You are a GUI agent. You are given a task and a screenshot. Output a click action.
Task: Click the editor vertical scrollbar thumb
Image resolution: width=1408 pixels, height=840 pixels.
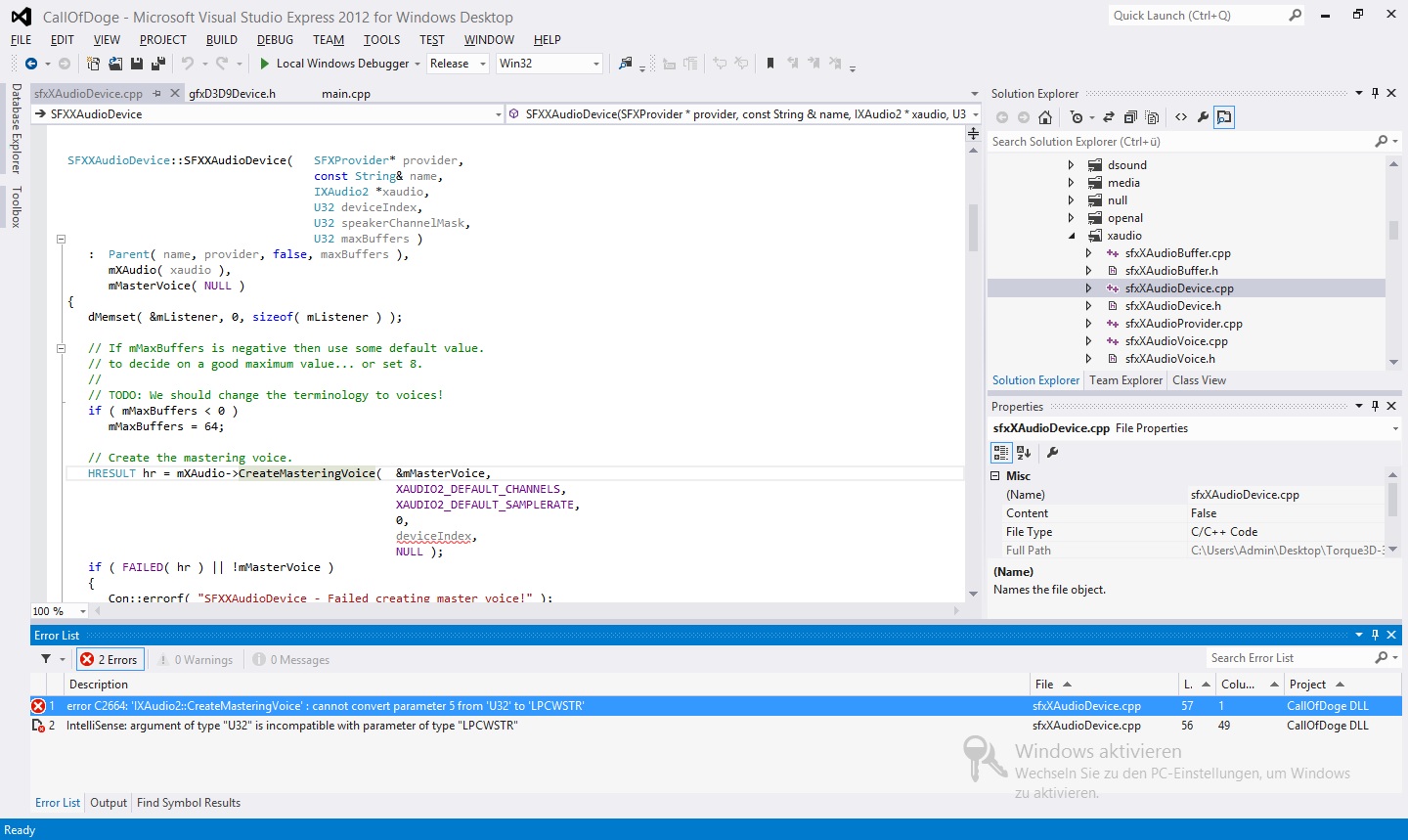point(973,227)
